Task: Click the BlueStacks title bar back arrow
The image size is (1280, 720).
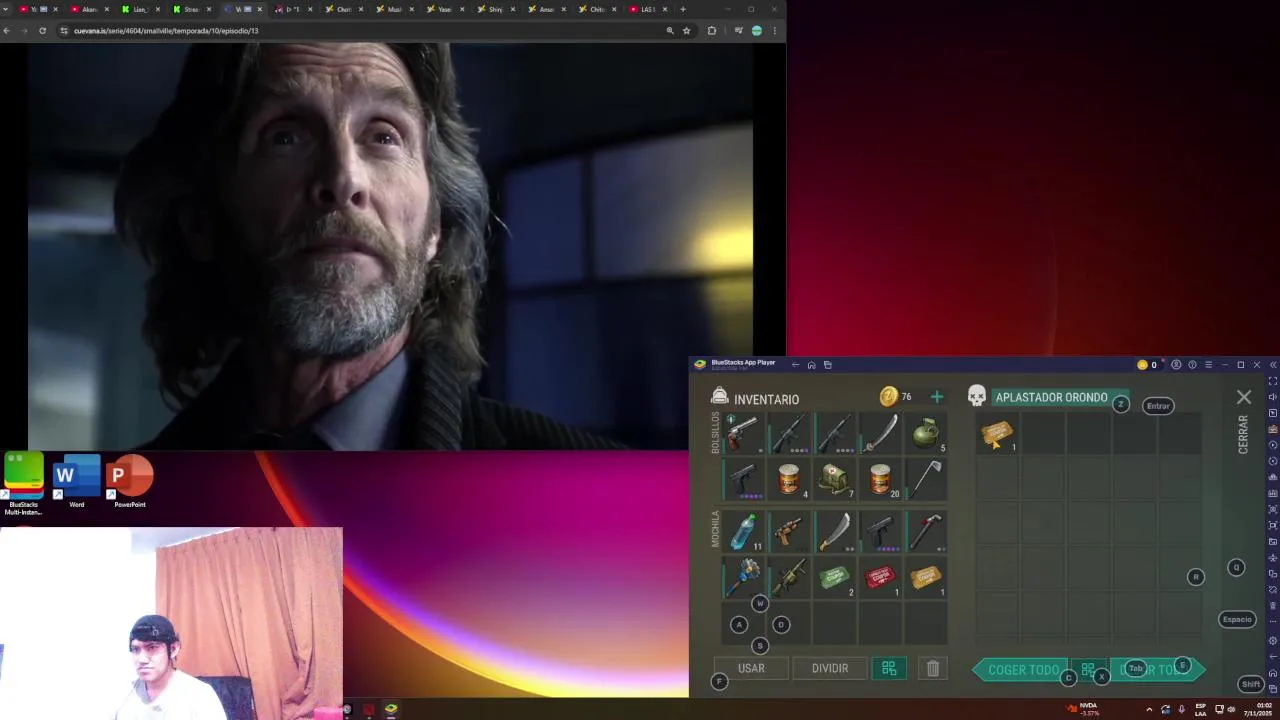Action: coord(795,365)
